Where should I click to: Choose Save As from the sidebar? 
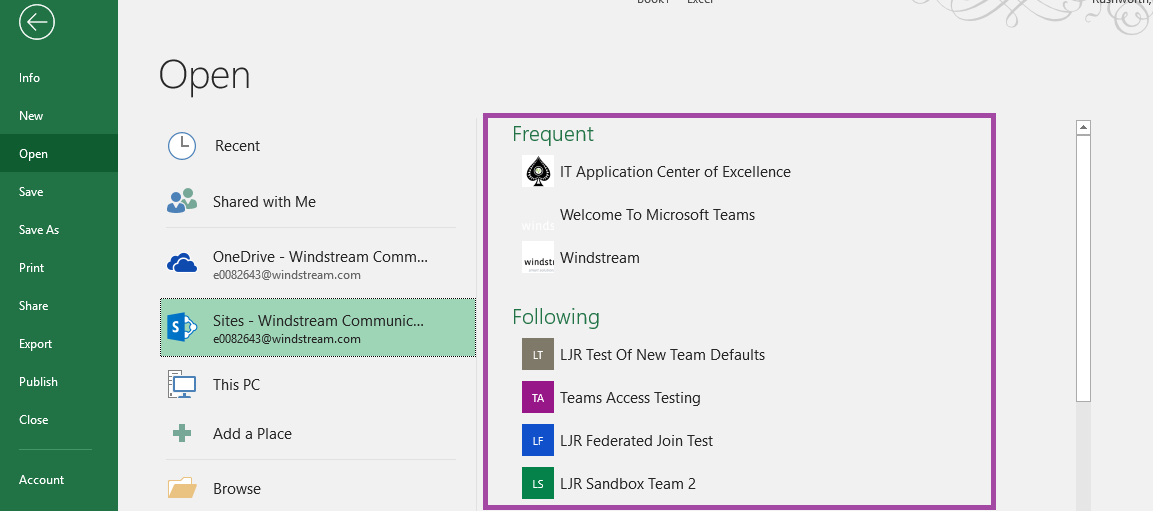[x=59, y=229]
